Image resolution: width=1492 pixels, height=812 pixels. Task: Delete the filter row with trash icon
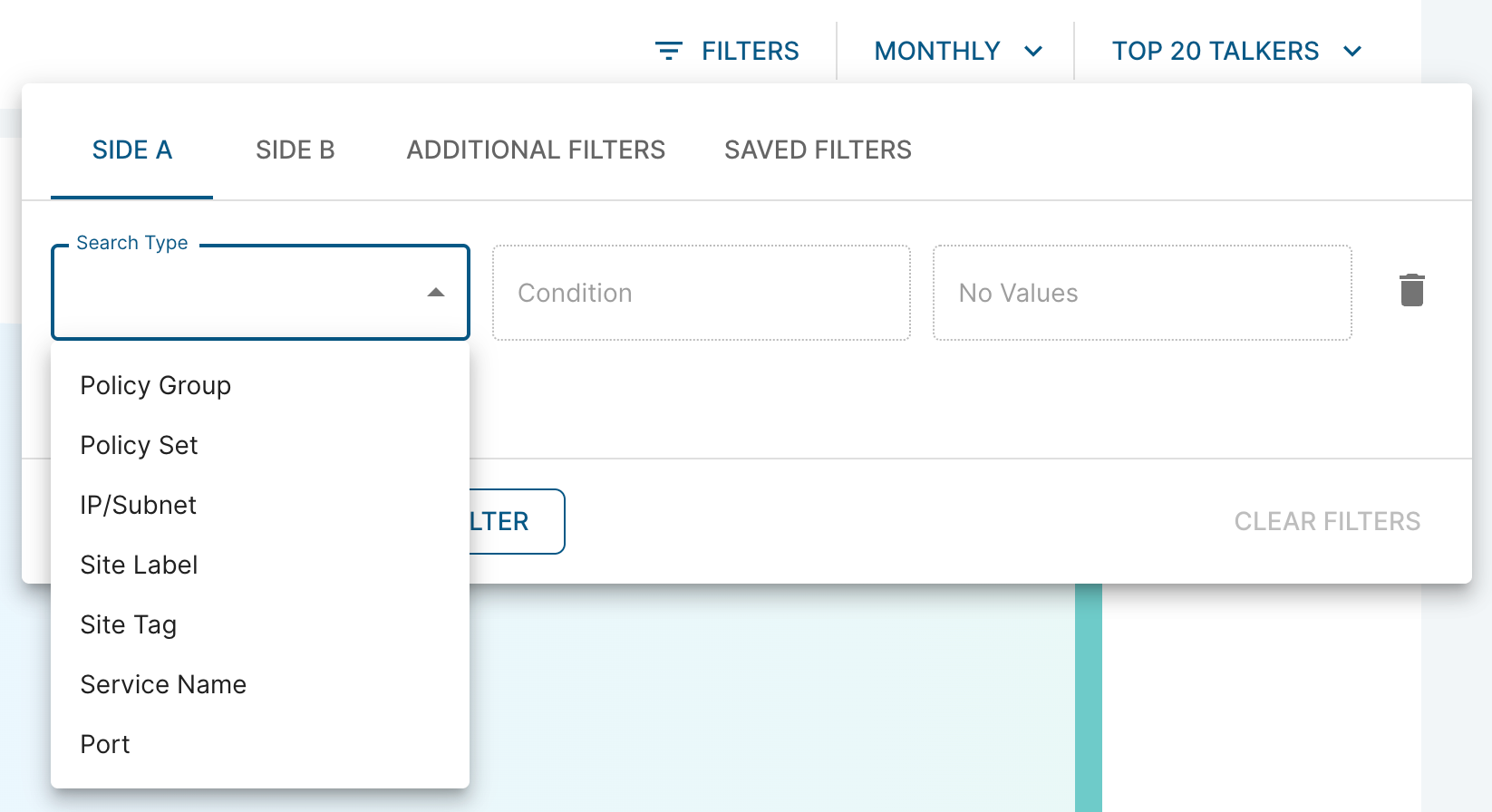[1411, 290]
